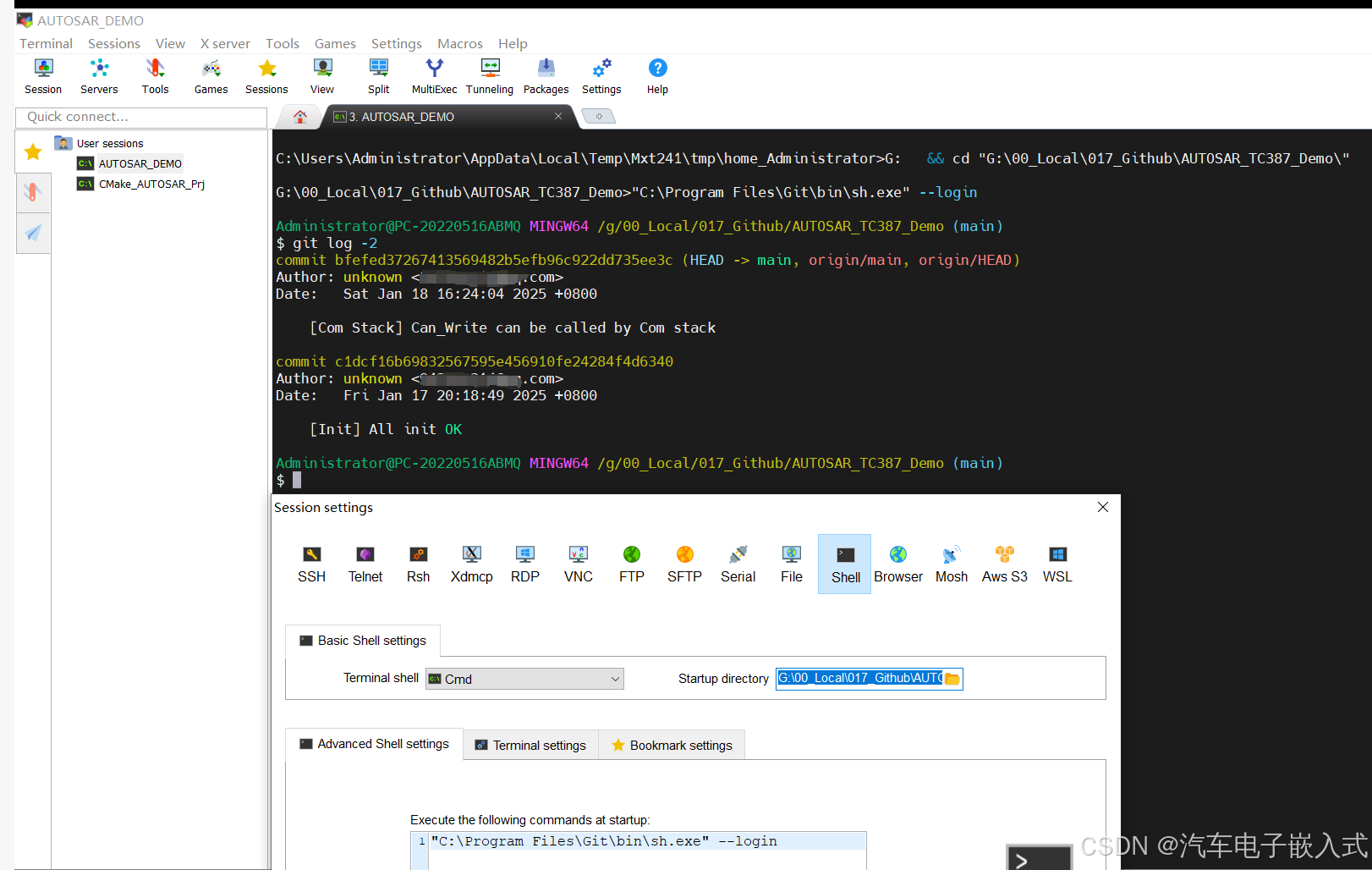Viewport: 1372px width, 870px height.
Task: Click the Tunneling toolbar icon
Action: (490, 76)
